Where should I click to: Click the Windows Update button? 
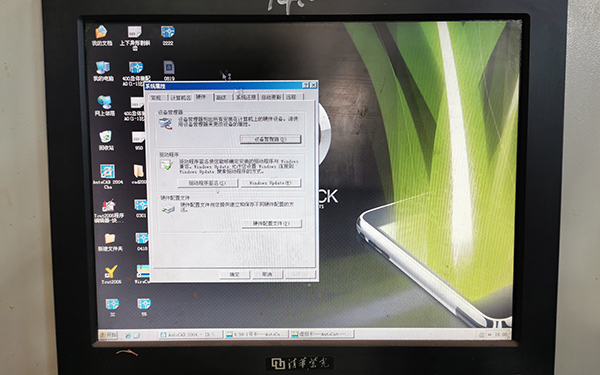[x=271, y=183]
